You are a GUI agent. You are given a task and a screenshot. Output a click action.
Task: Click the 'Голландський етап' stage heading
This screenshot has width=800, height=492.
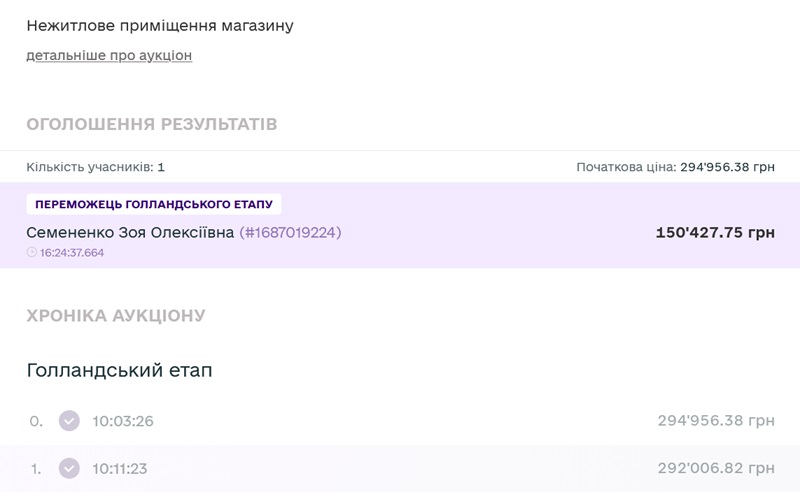(119, 371)
